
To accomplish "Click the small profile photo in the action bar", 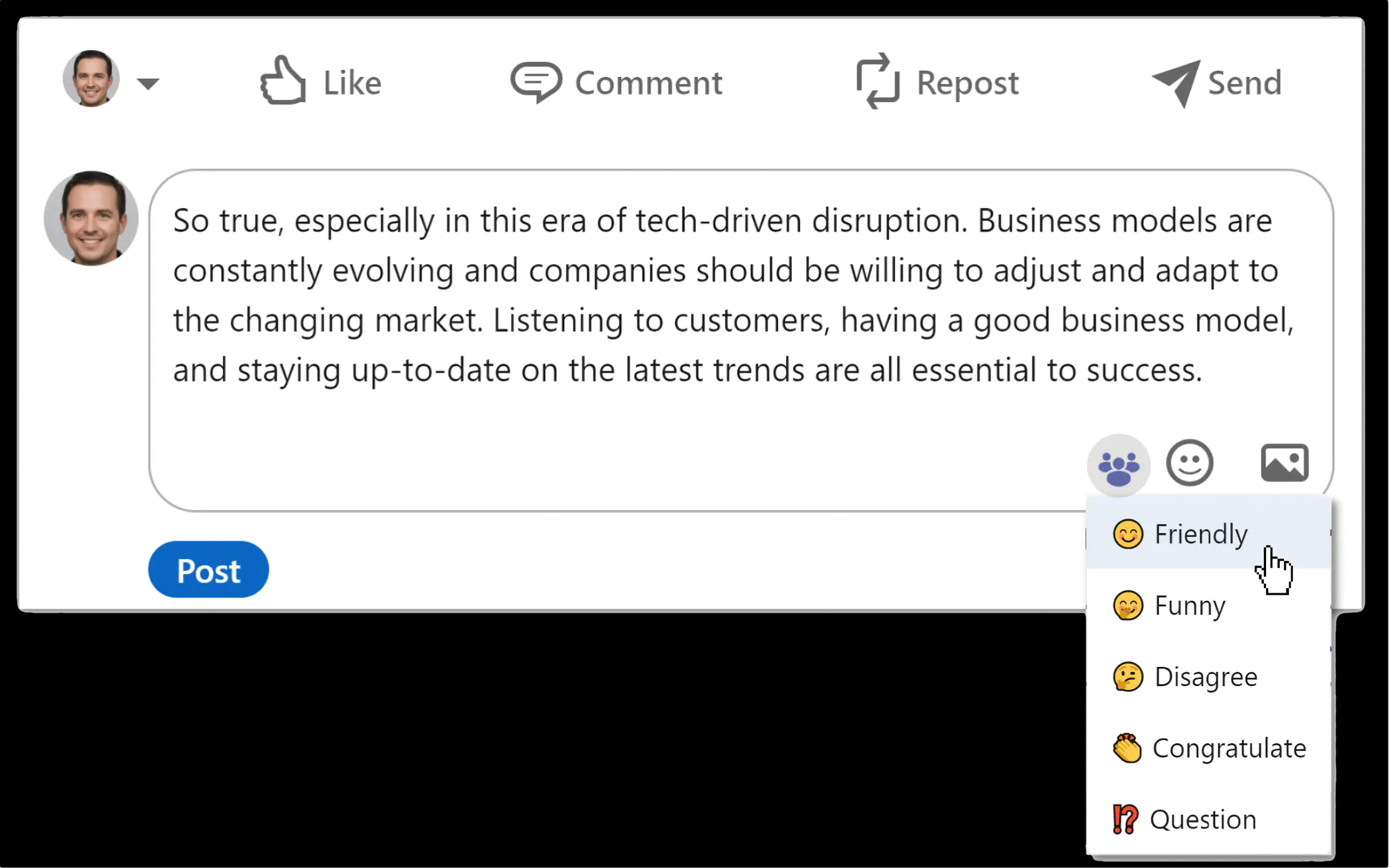I will tap(91, 79).
